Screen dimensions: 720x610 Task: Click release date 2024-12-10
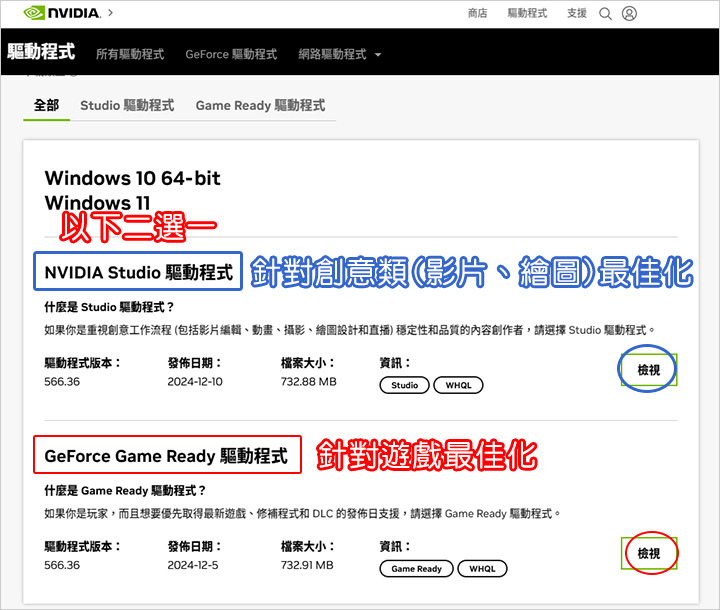195,382
